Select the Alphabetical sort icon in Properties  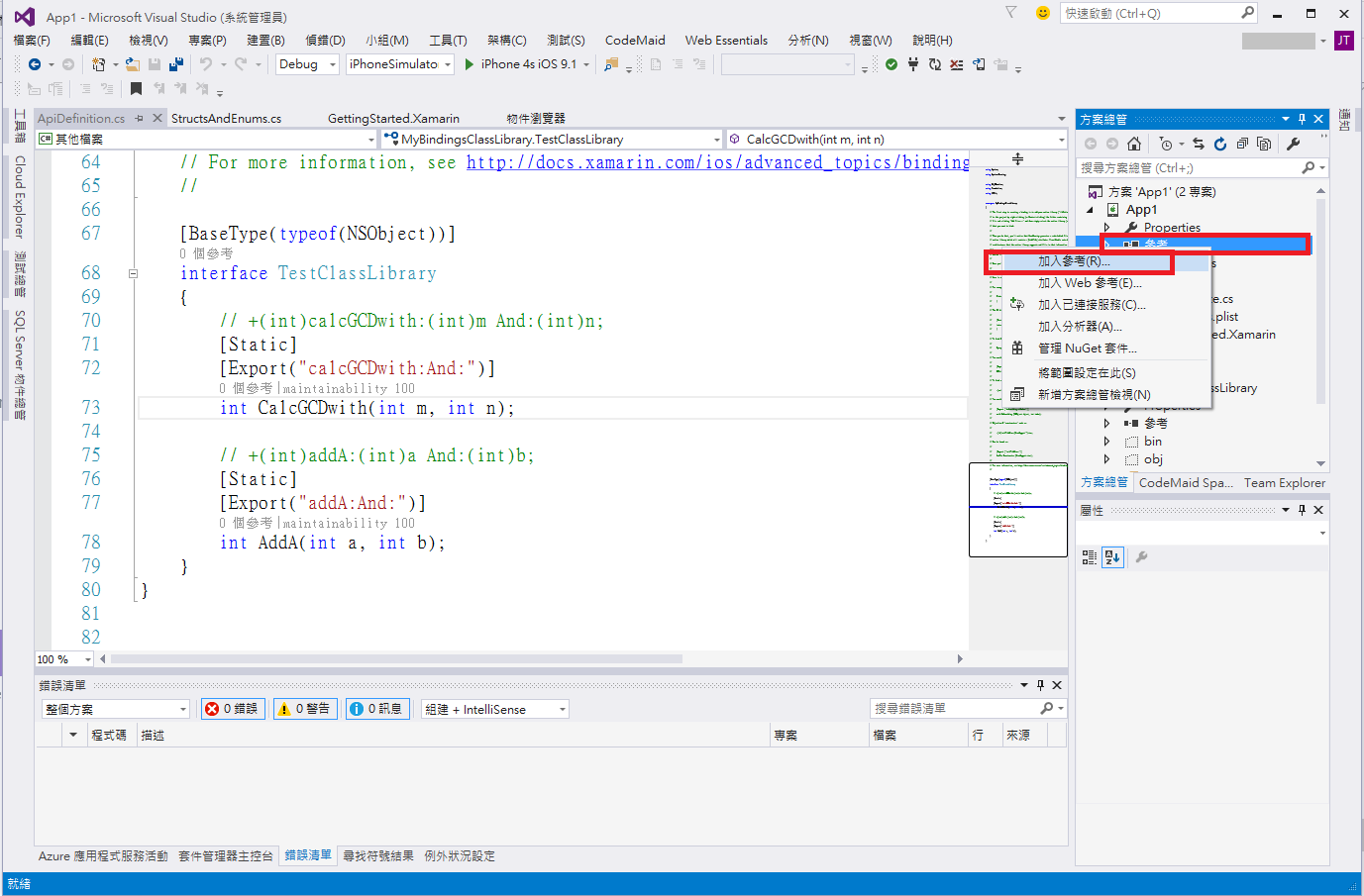(x=1112, y=557)
